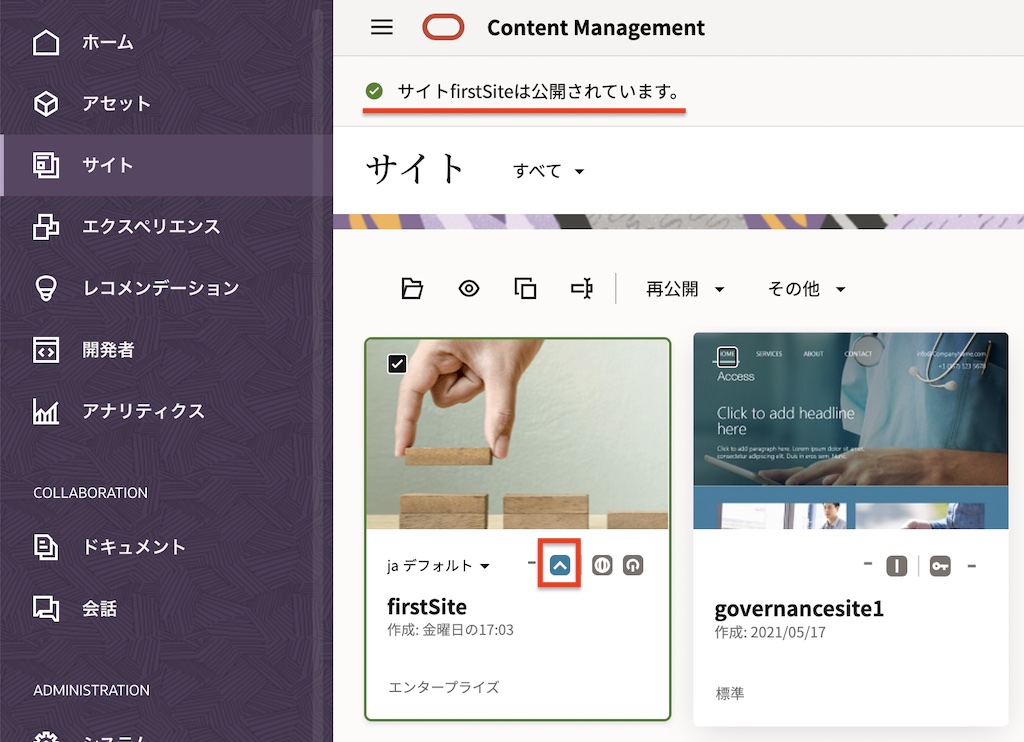Click the Oracle logo in the header
Viewport: 1024px width, 742px height.
click(443, 28)
